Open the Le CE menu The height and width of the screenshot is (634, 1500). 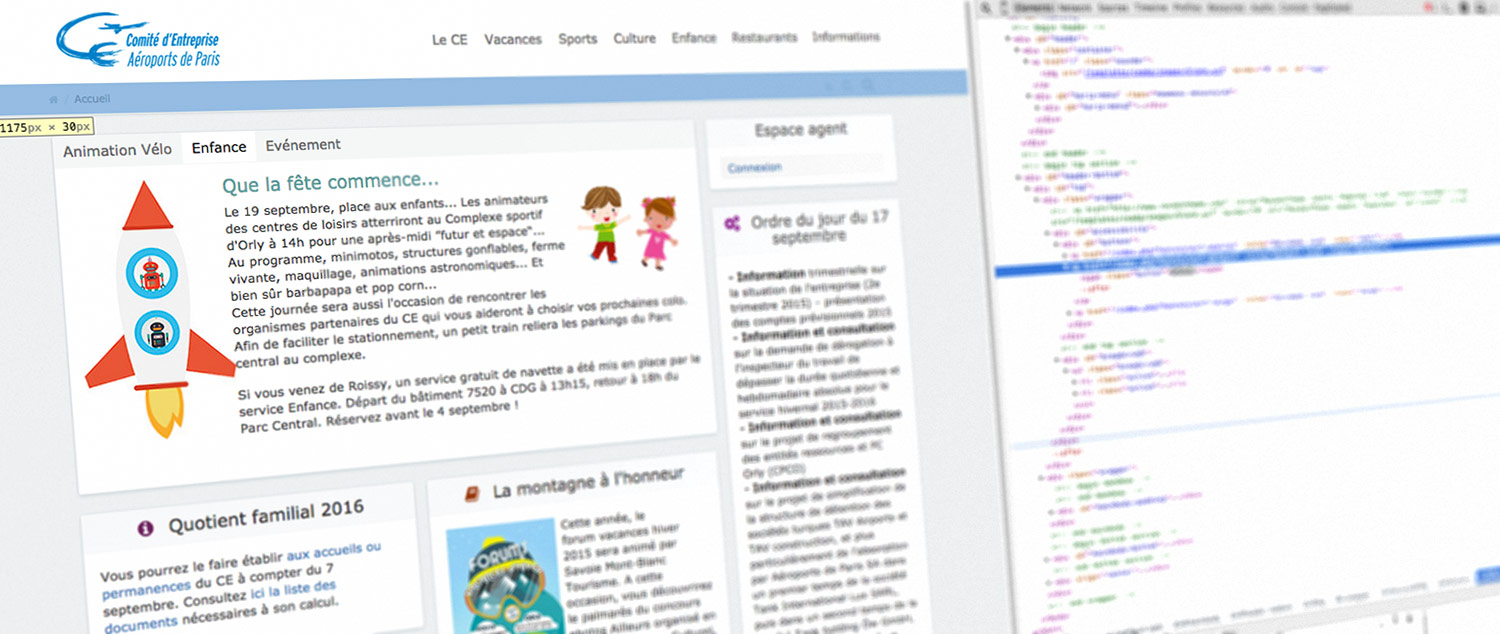(x=449, y=40)
